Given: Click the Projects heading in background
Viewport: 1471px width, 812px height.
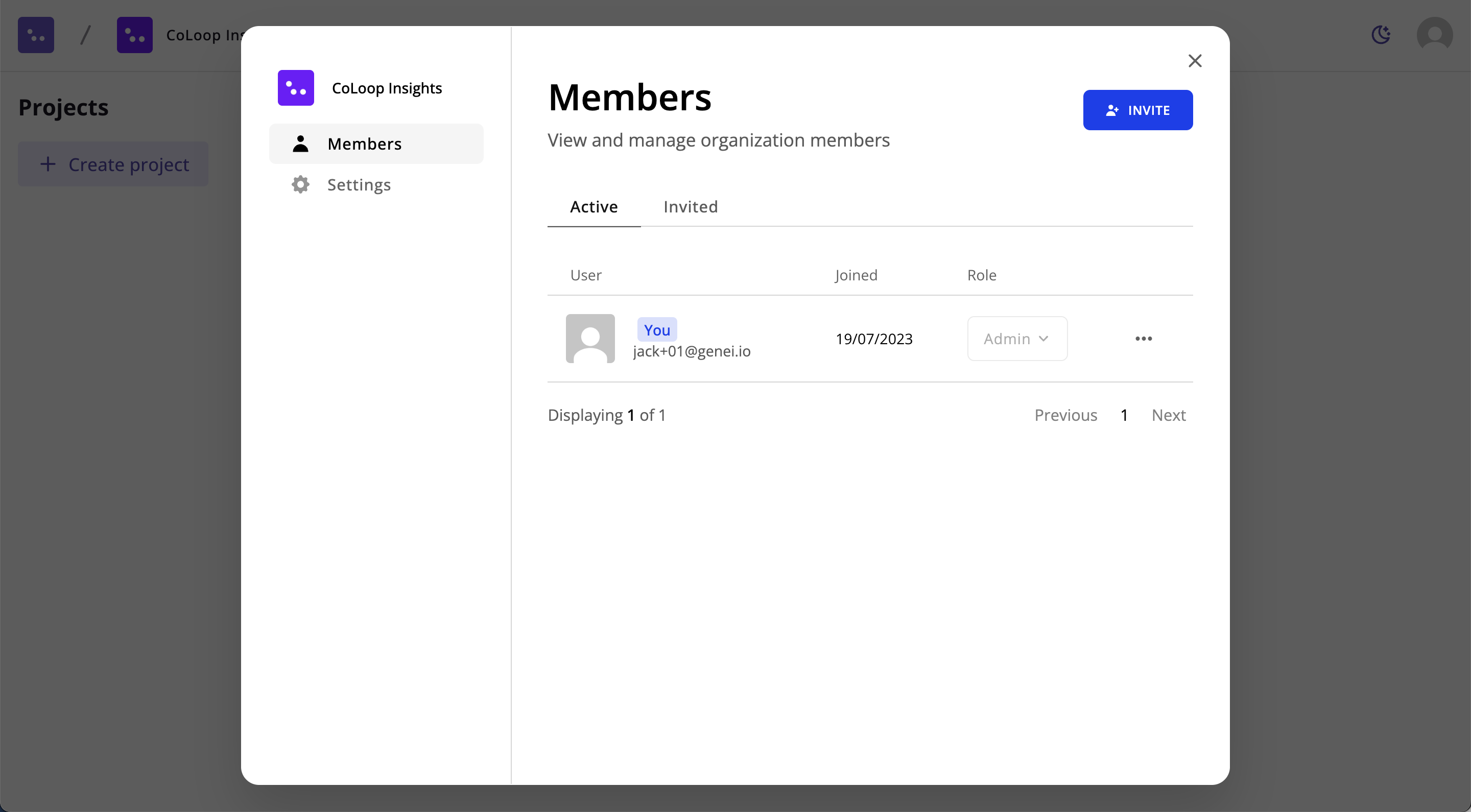Looking at the screenshot, I should click(x=63, y=108).
